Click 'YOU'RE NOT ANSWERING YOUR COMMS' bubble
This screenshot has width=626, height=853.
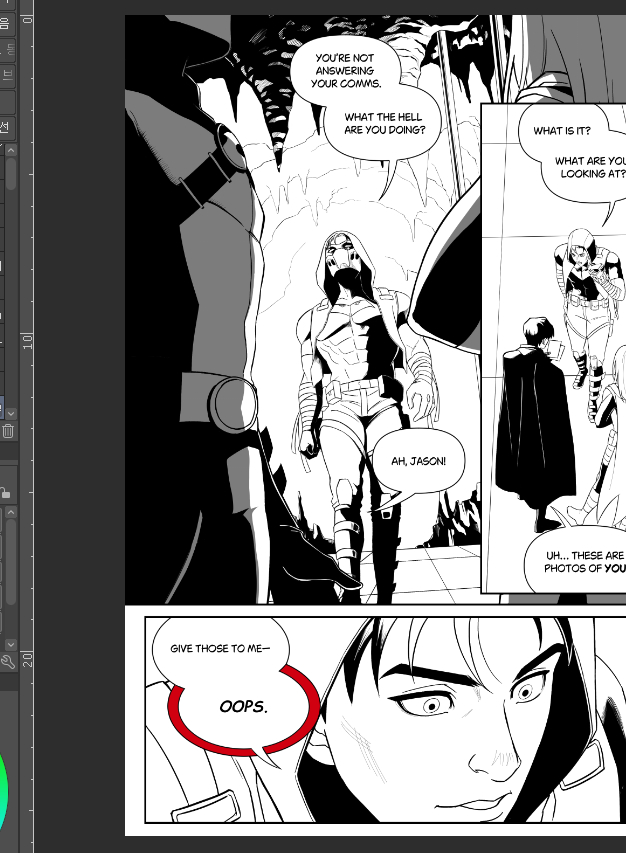(x=343, y=71)
